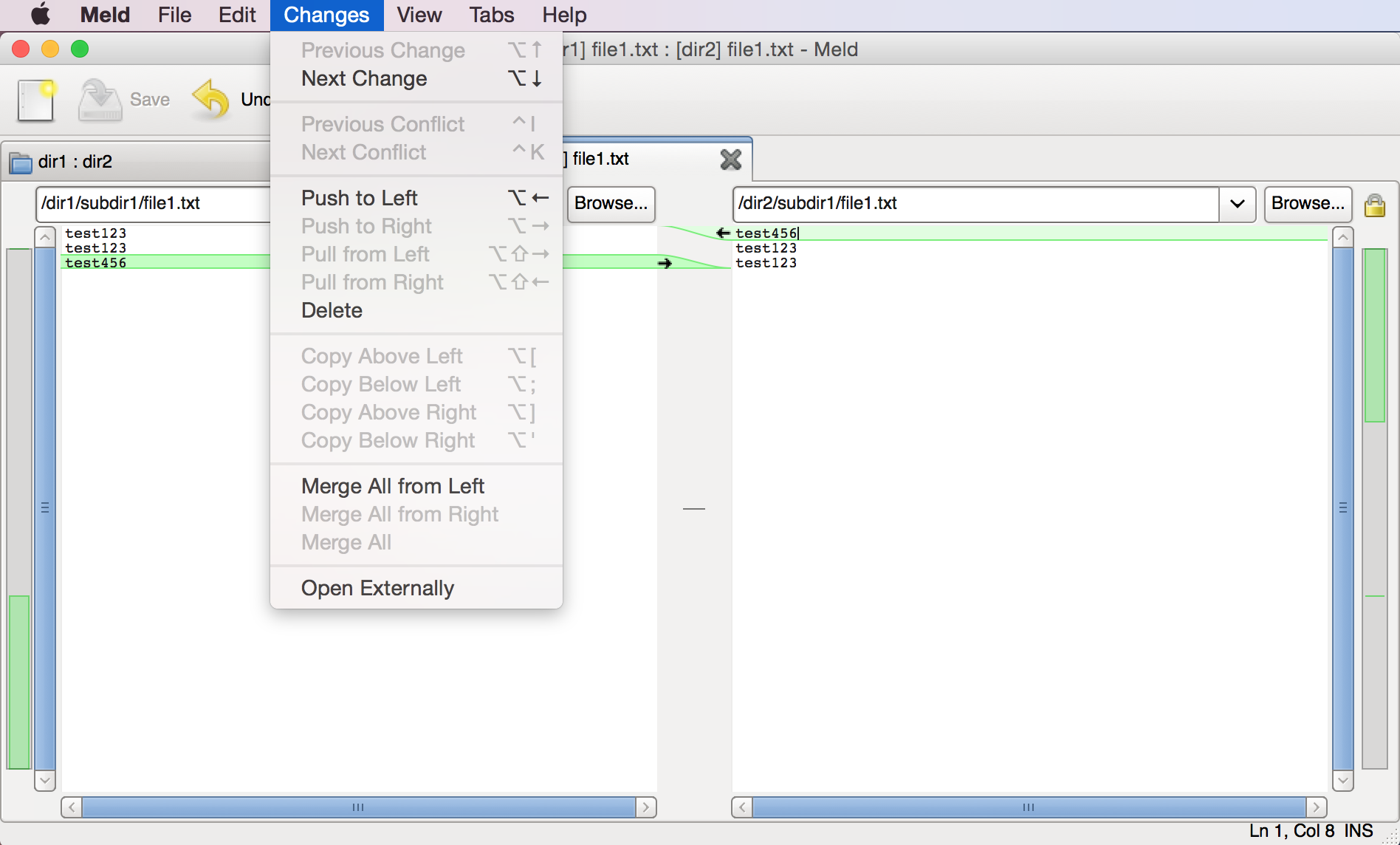Open the Edit menu
The height and width of the screenshot is (845, 1400).
coord(237,15)
